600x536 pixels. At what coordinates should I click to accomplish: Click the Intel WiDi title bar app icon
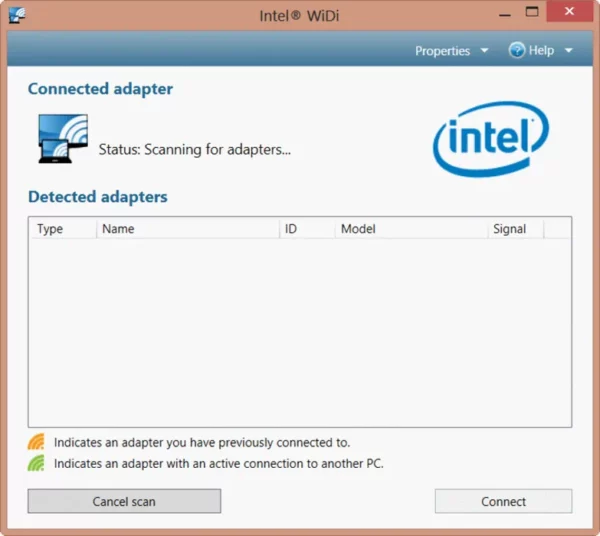click(17, 15)
